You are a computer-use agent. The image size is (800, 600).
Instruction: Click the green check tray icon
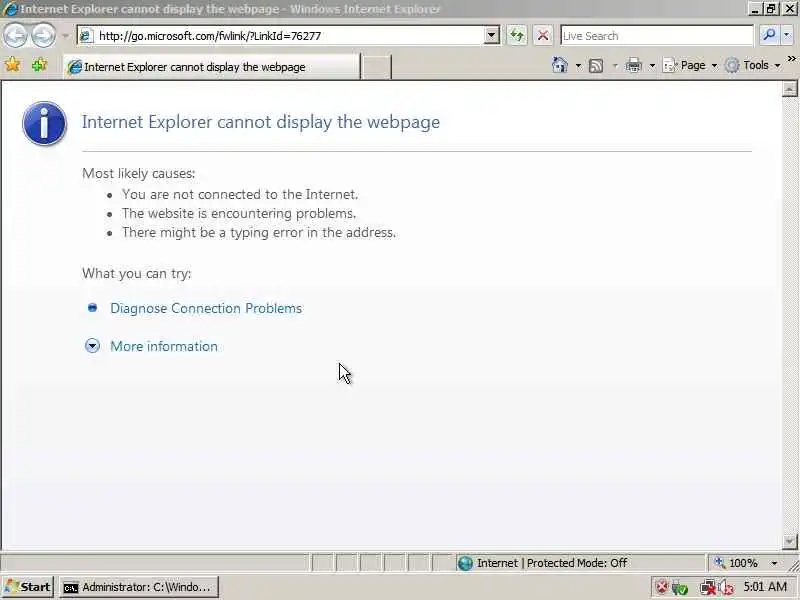(x=680, y=588)
